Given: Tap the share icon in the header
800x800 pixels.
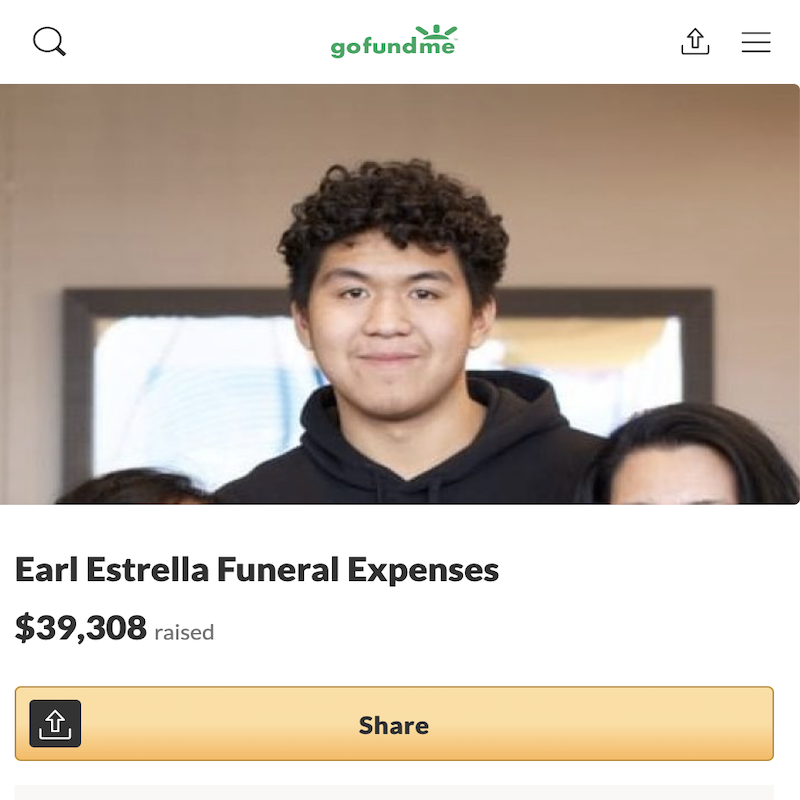Looking at the screenshot, I should pyautogui.click(x=695, y=41).
